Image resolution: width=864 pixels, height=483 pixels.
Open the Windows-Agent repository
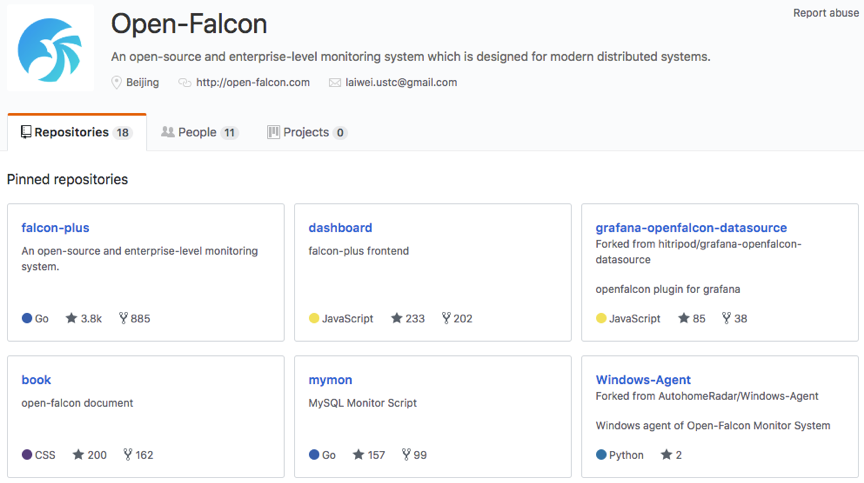click(x=643, y=379)
